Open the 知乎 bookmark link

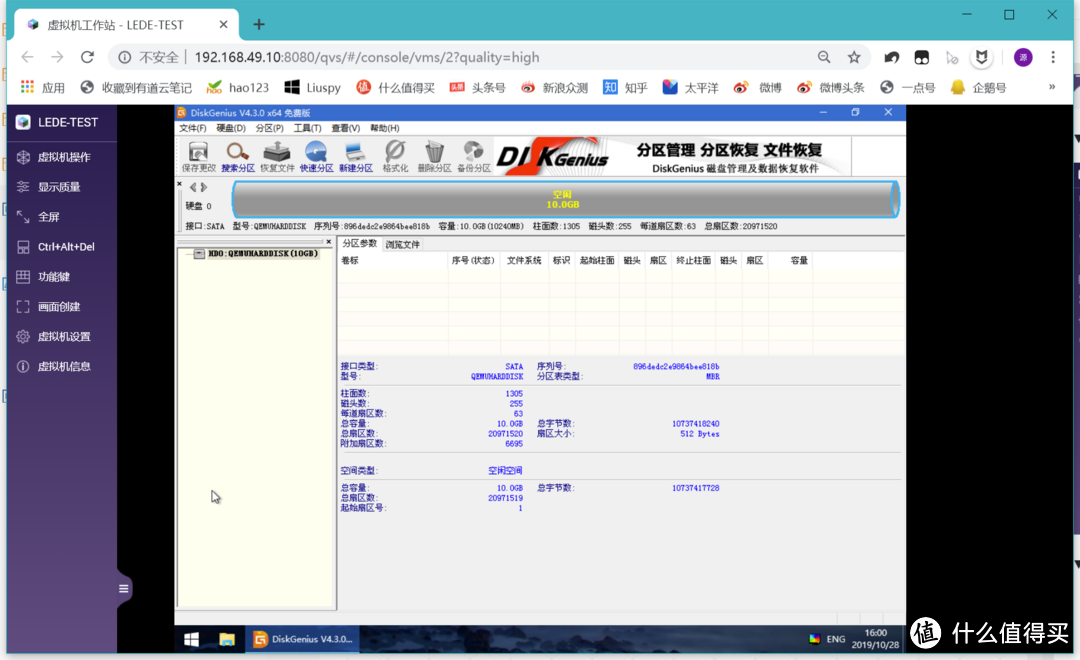(x=625, y=87)
